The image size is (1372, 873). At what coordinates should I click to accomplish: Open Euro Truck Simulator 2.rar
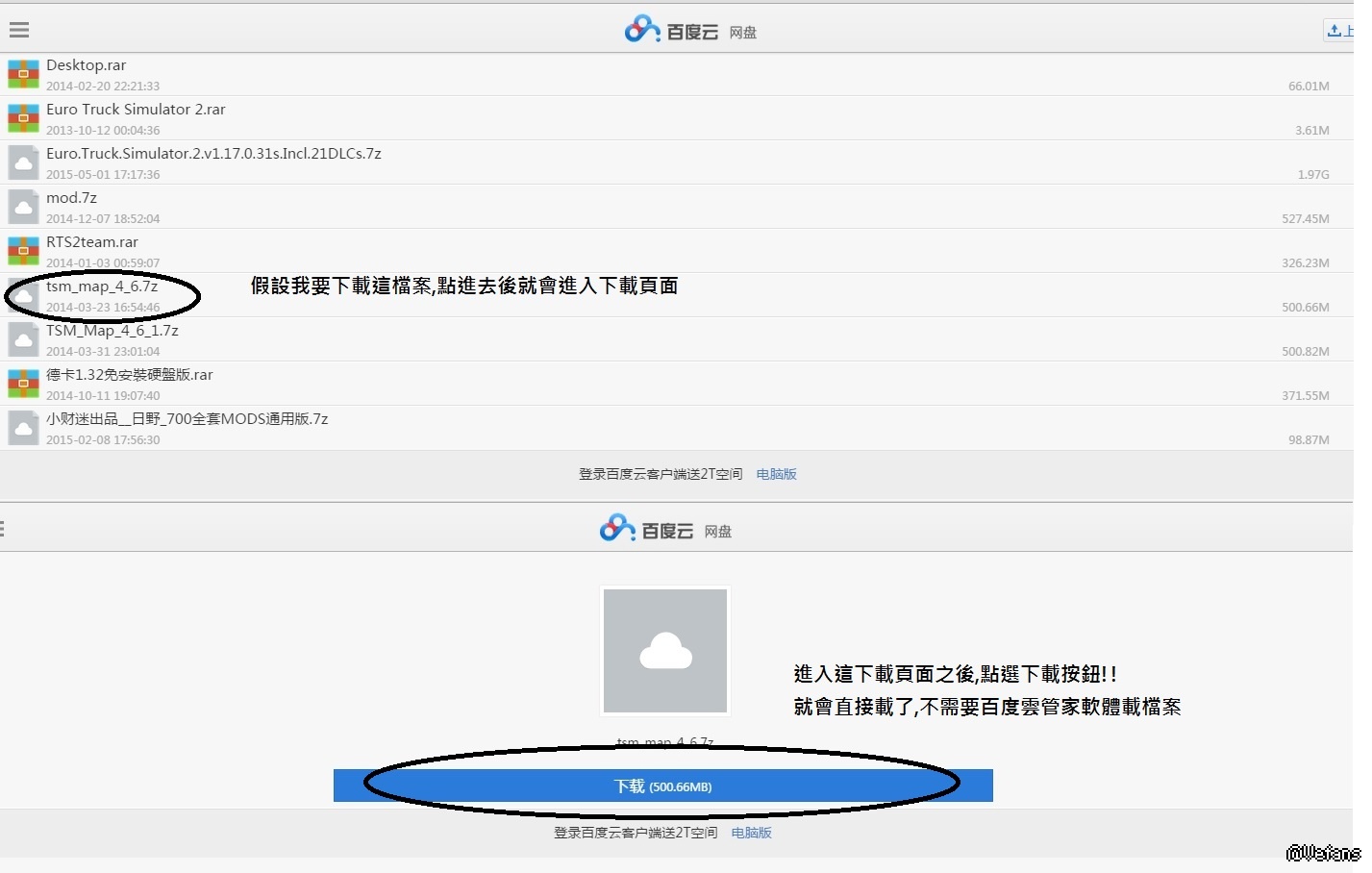click(x=136, y=110)
